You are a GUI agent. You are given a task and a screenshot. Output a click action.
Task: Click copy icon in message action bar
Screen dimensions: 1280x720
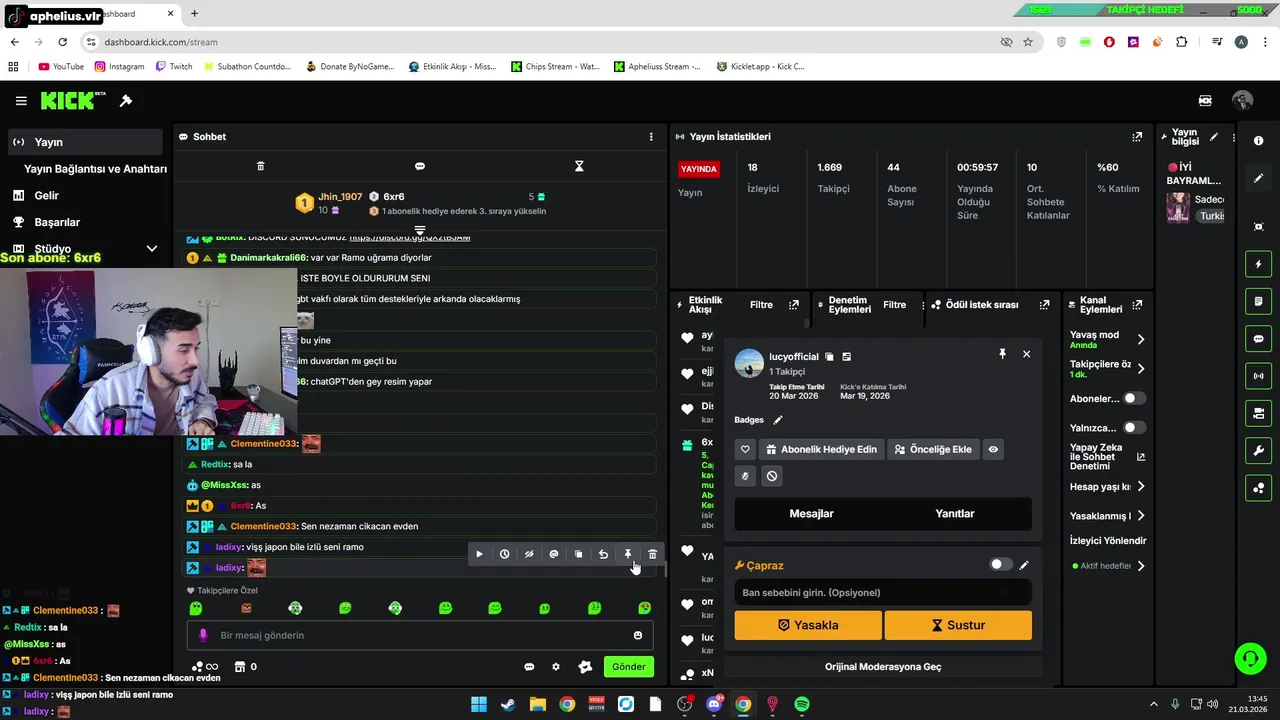(x=578, y=554)
